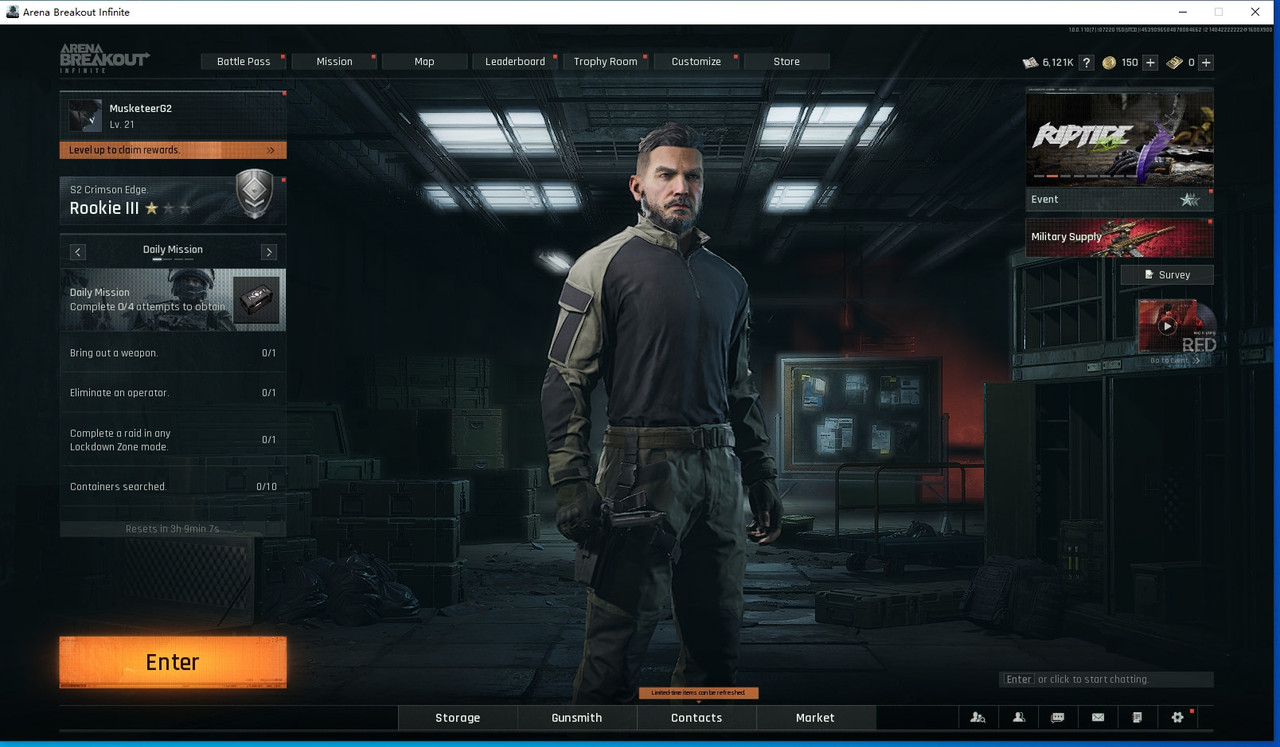Viewport: 1280px width, 747px height.
Task: Open the Battle Pass tab
Action: (x=244, y=61)
